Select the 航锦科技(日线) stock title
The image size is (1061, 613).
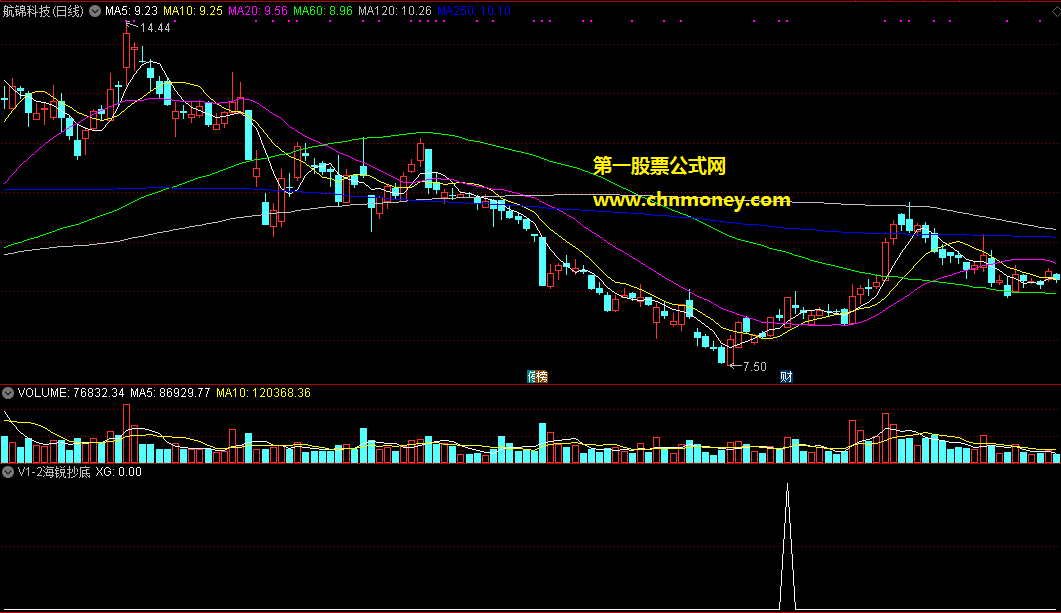pyautogui.click(x=43, y=11)
